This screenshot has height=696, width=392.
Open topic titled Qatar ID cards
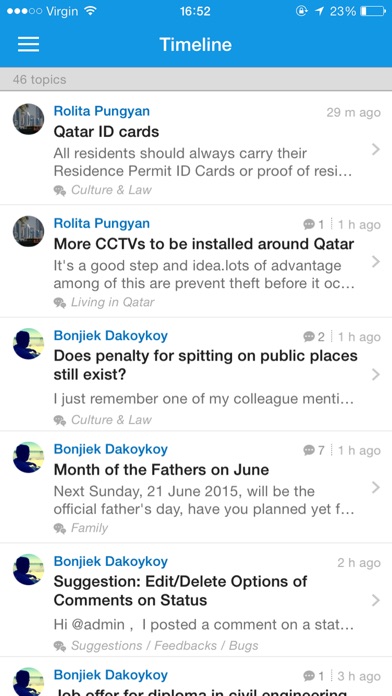point(106,131)
